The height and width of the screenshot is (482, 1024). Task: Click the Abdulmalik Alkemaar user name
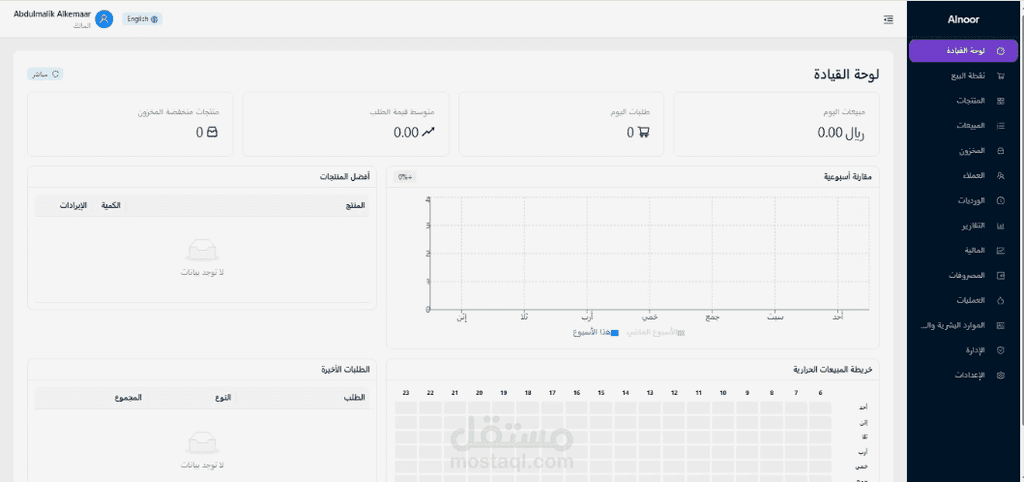click(x=52, y=14)
